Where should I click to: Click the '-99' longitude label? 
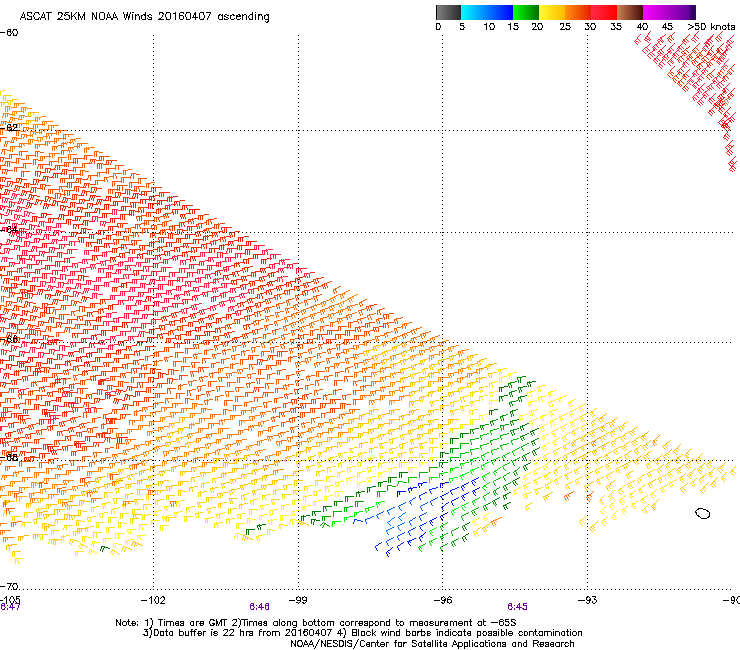(x=298, y=600)
